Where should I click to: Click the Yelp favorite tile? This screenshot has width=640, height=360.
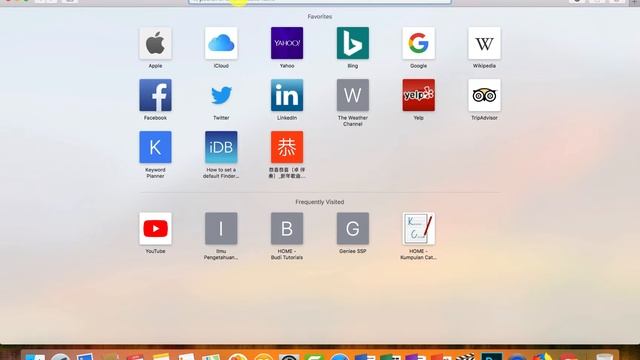tap(418, 95)
